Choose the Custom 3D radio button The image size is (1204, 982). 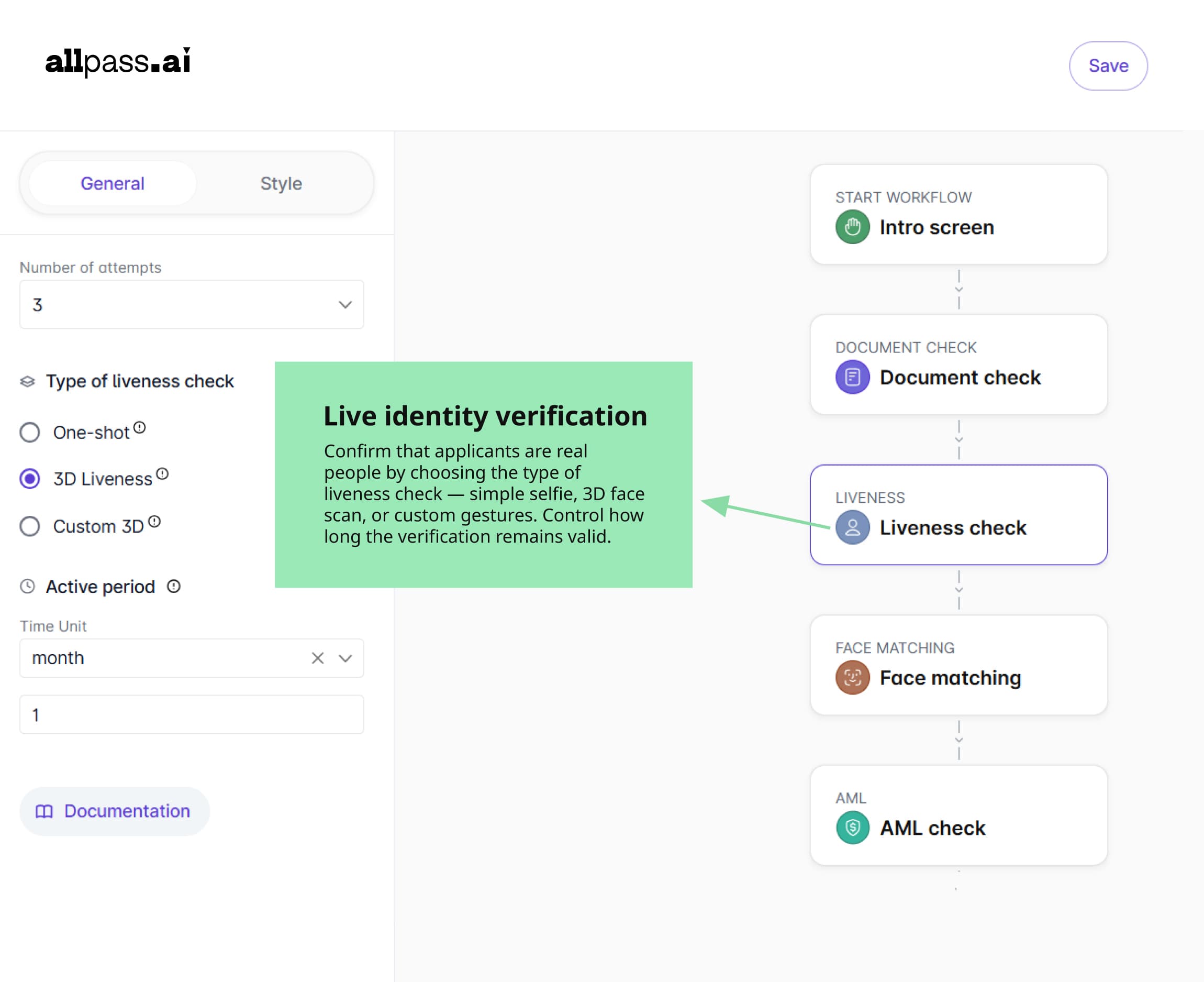pyautogui.click(x=30, y=526)
